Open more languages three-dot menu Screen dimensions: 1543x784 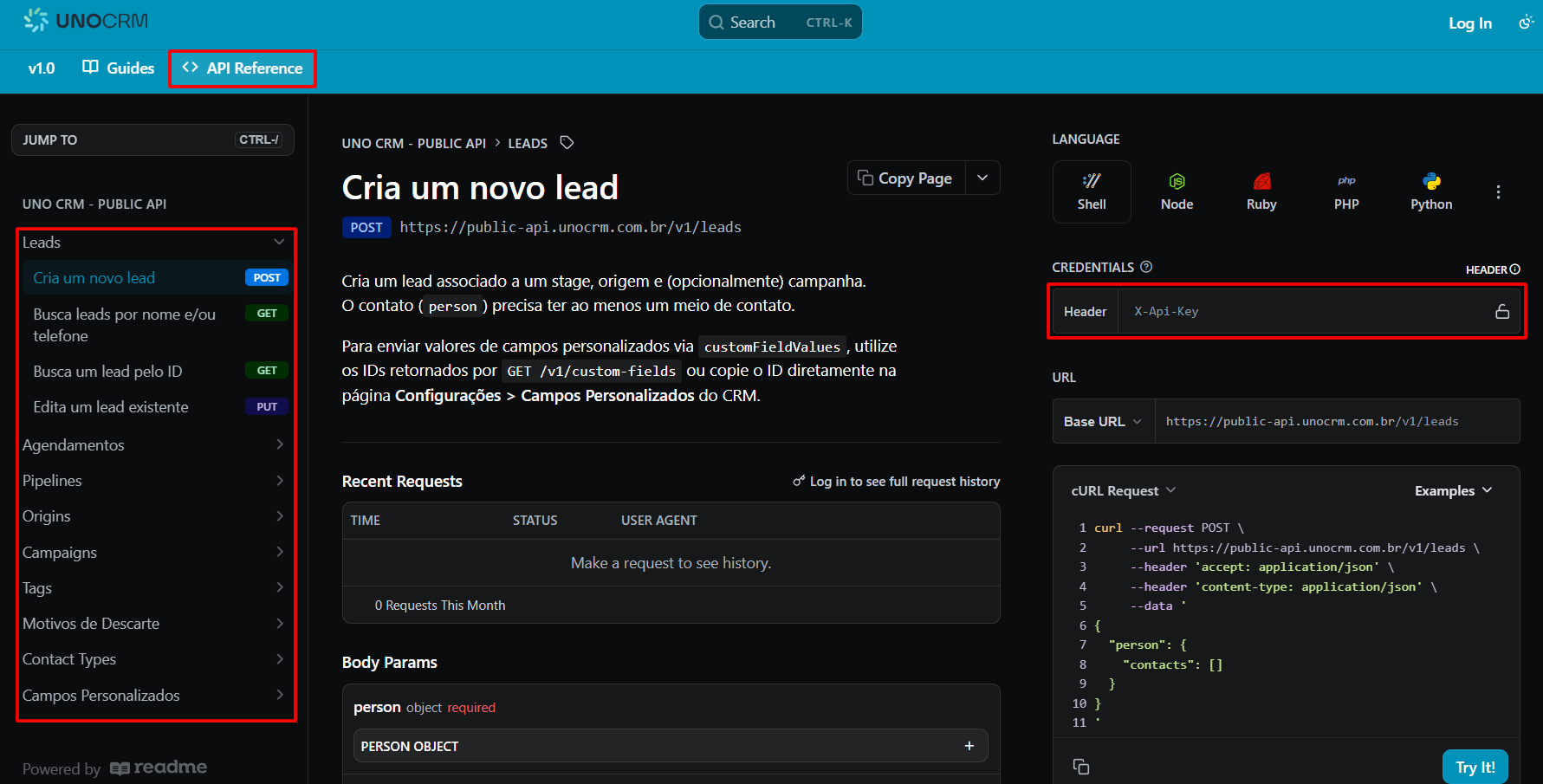1498,192
